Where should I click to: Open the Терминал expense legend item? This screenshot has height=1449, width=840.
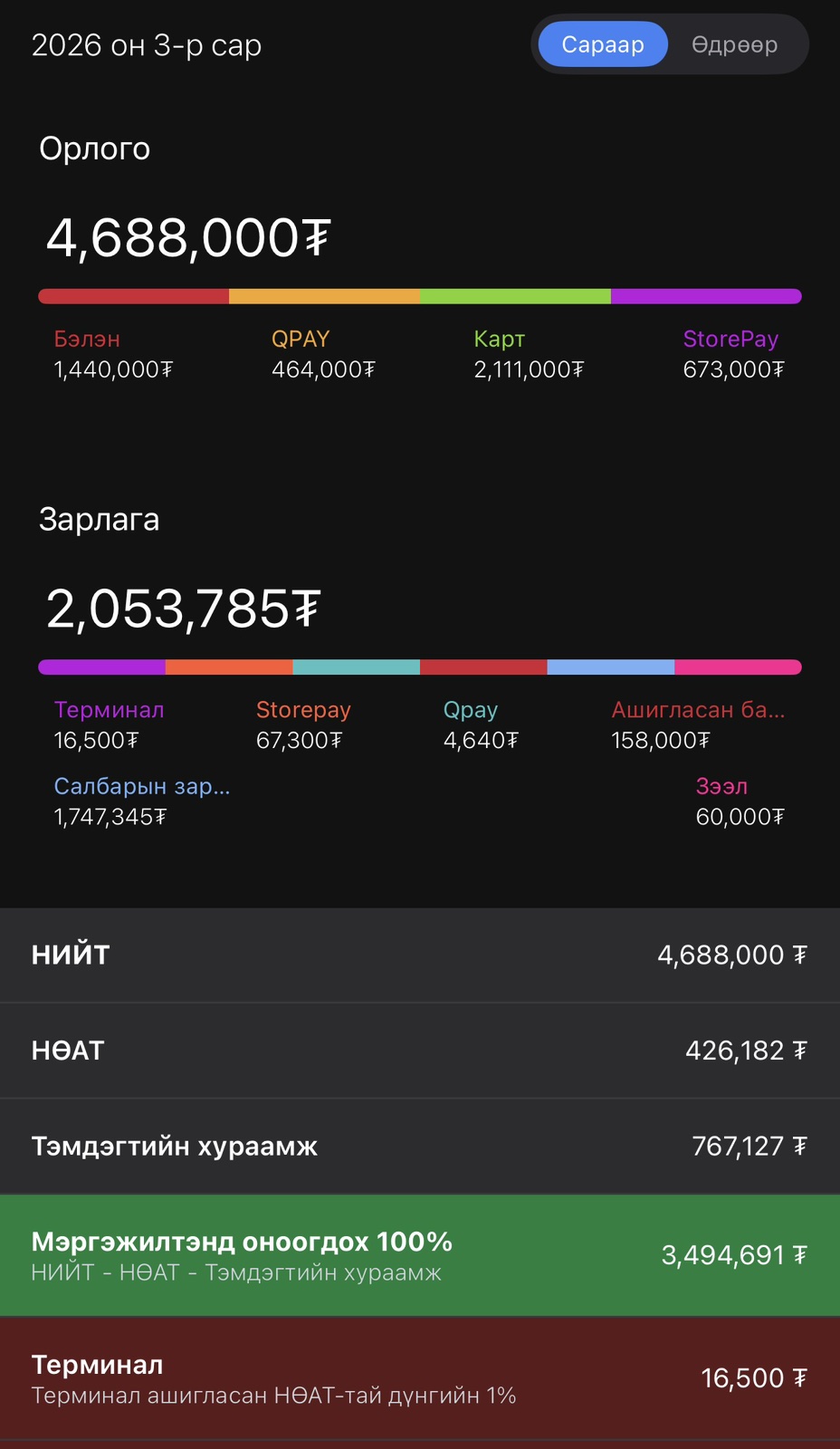coord(109,710)
